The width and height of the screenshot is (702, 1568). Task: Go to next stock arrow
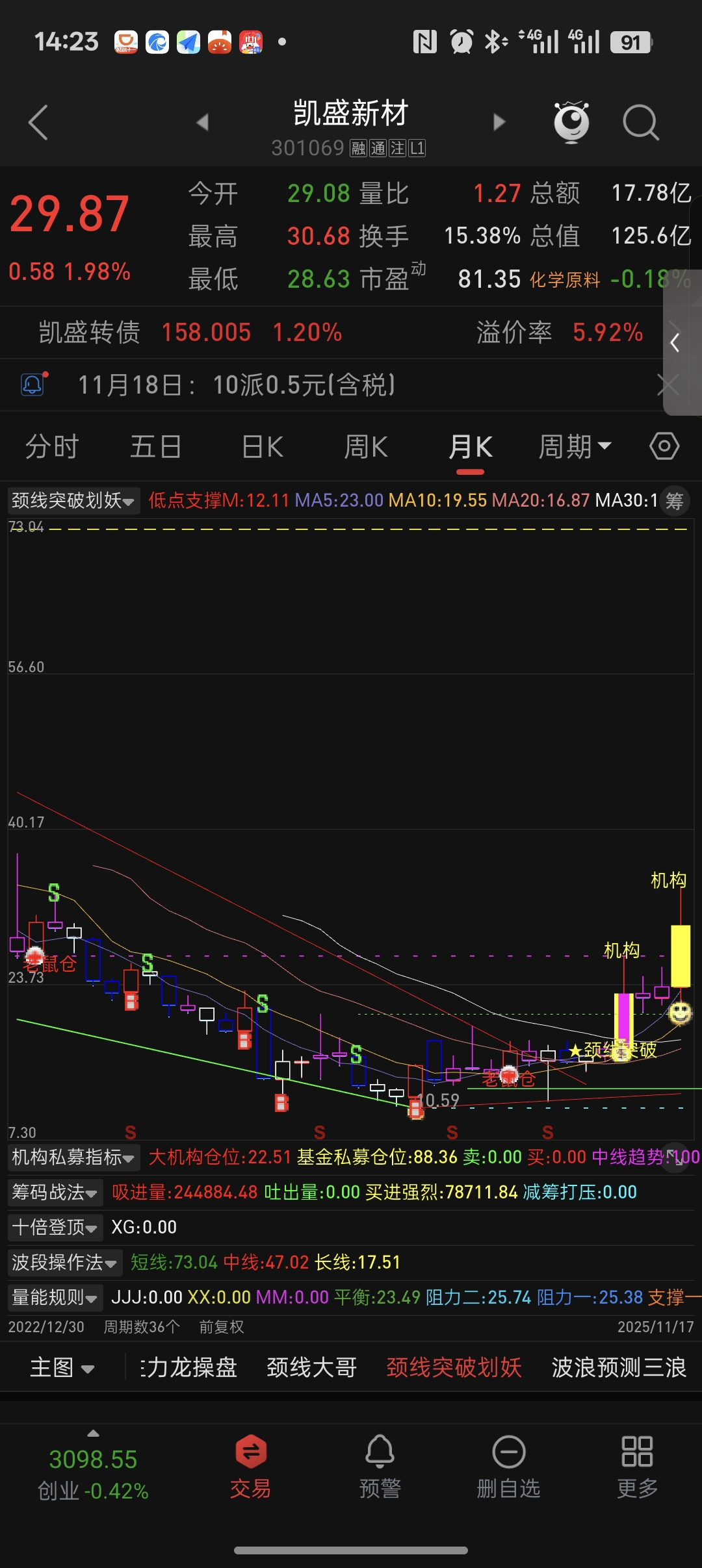pos(499,122)
